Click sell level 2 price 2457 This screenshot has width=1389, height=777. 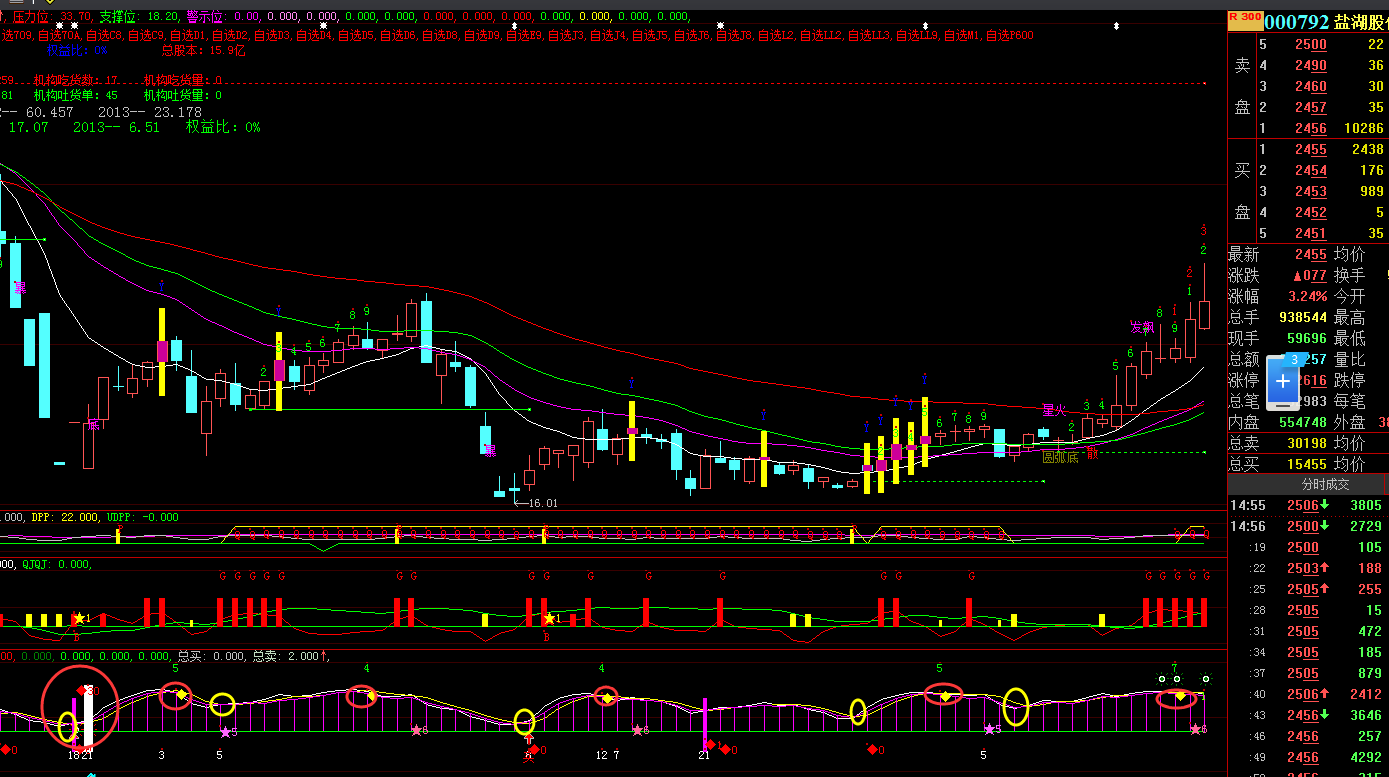tap(1310, 107)
